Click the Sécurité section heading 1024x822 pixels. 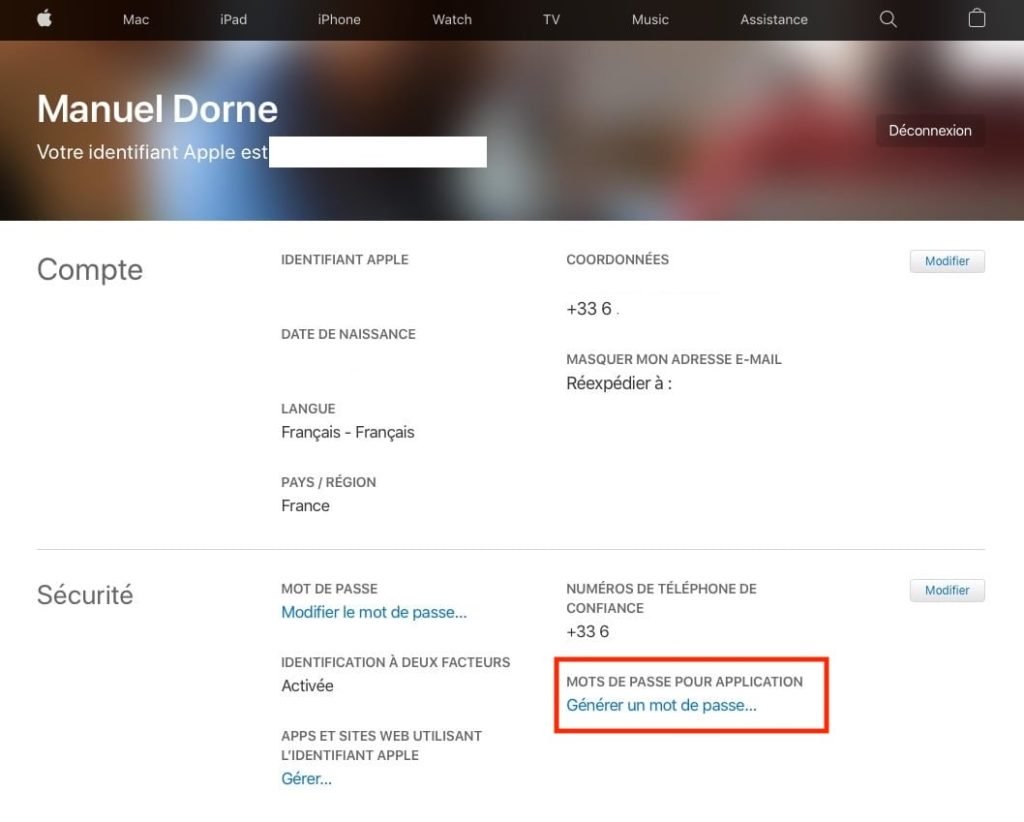(x=85, y=595)
